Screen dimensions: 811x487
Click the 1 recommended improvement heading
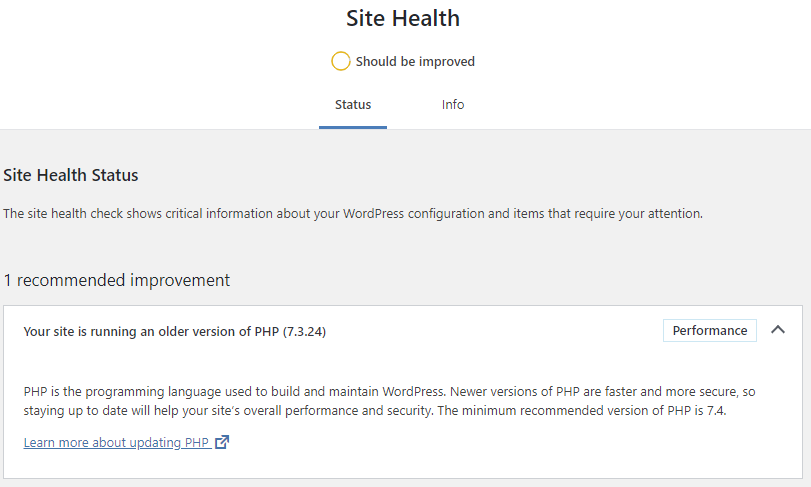[117, 280]
